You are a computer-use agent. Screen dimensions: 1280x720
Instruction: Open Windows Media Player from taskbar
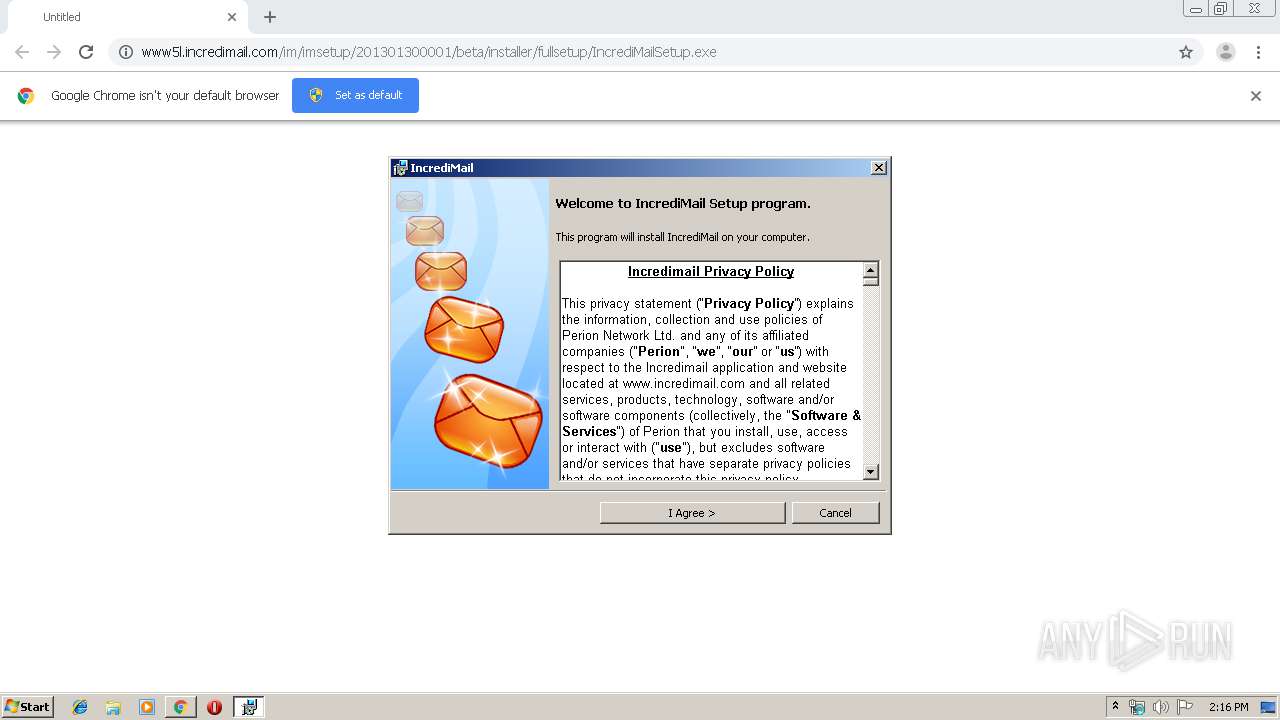[147, 707]
